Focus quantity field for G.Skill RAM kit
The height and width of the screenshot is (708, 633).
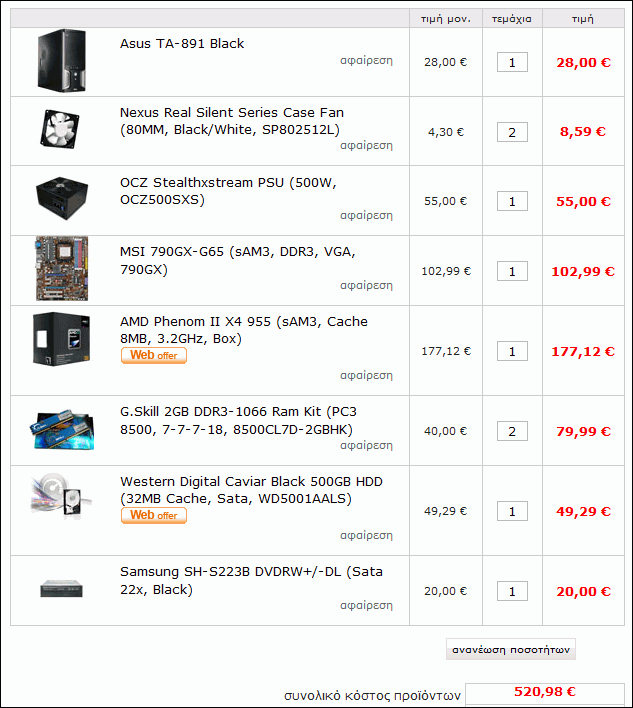tap(512, 431)
